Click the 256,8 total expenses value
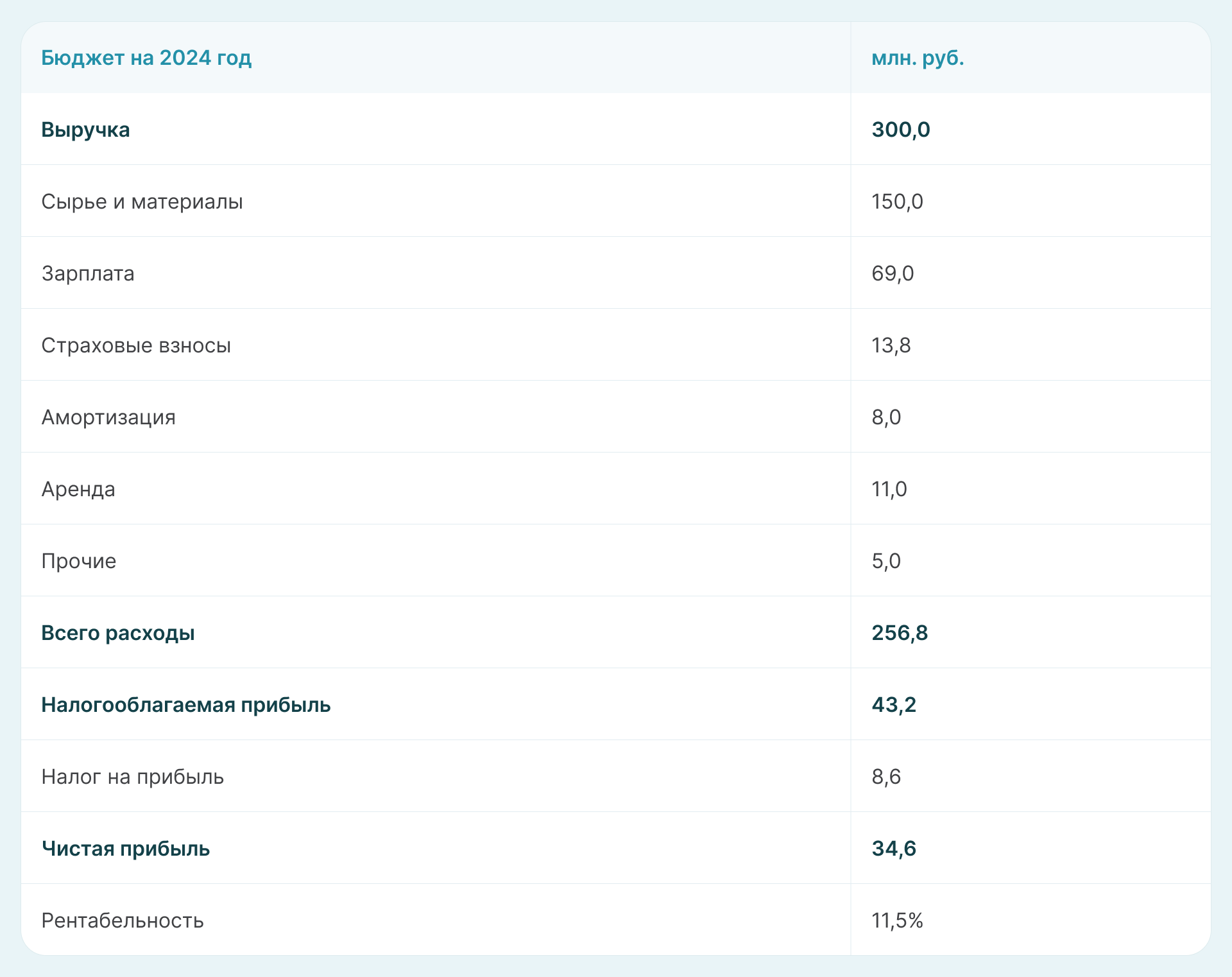This screenshot has height=977, width=1232. coord(900,633)
